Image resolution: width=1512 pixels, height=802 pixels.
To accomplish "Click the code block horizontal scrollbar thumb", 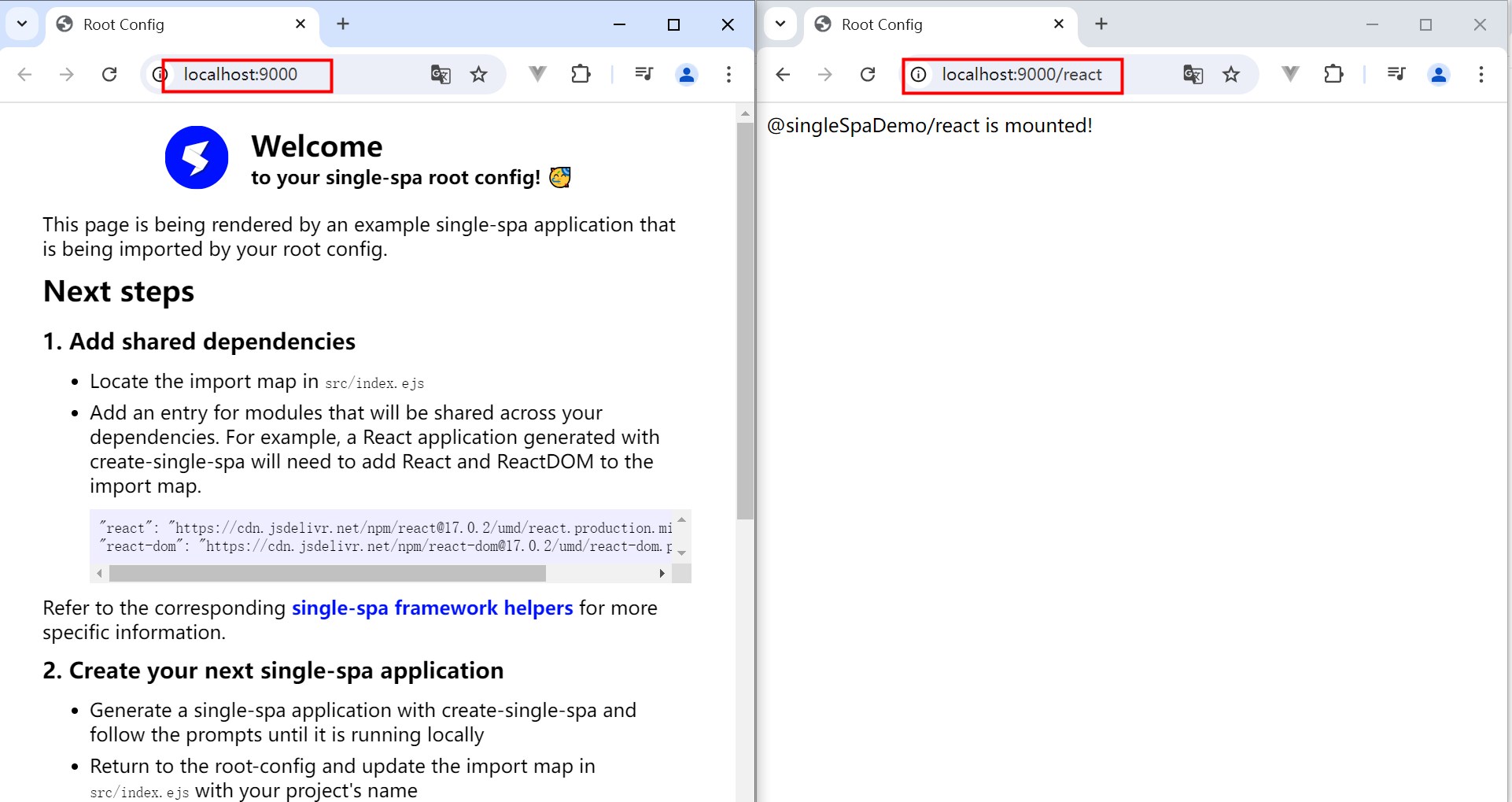I will coord(327,574).
